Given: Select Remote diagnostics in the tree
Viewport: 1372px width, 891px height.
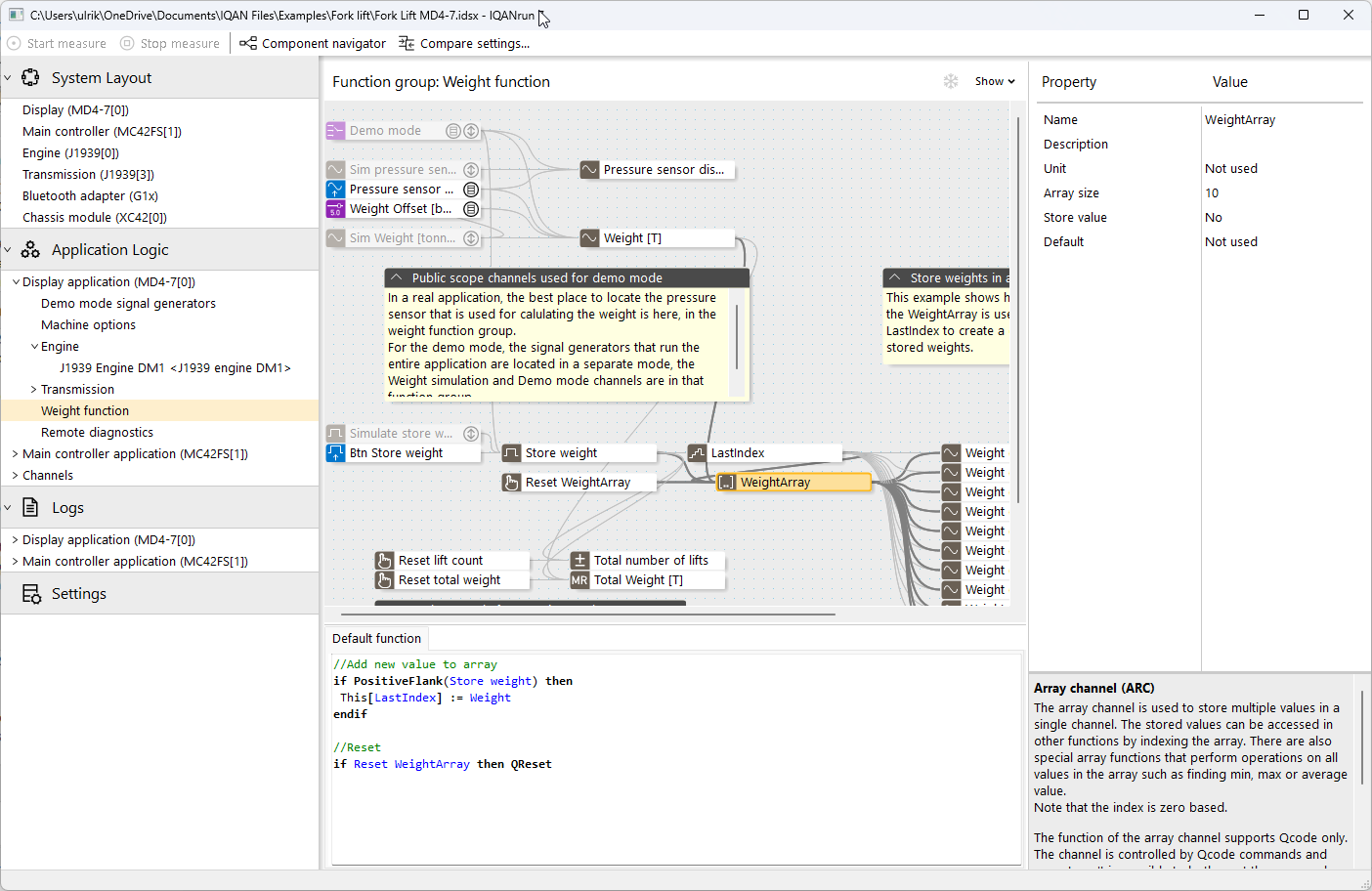Looking at the screenshot, I should pyautogui.click(x=97, y=432).
